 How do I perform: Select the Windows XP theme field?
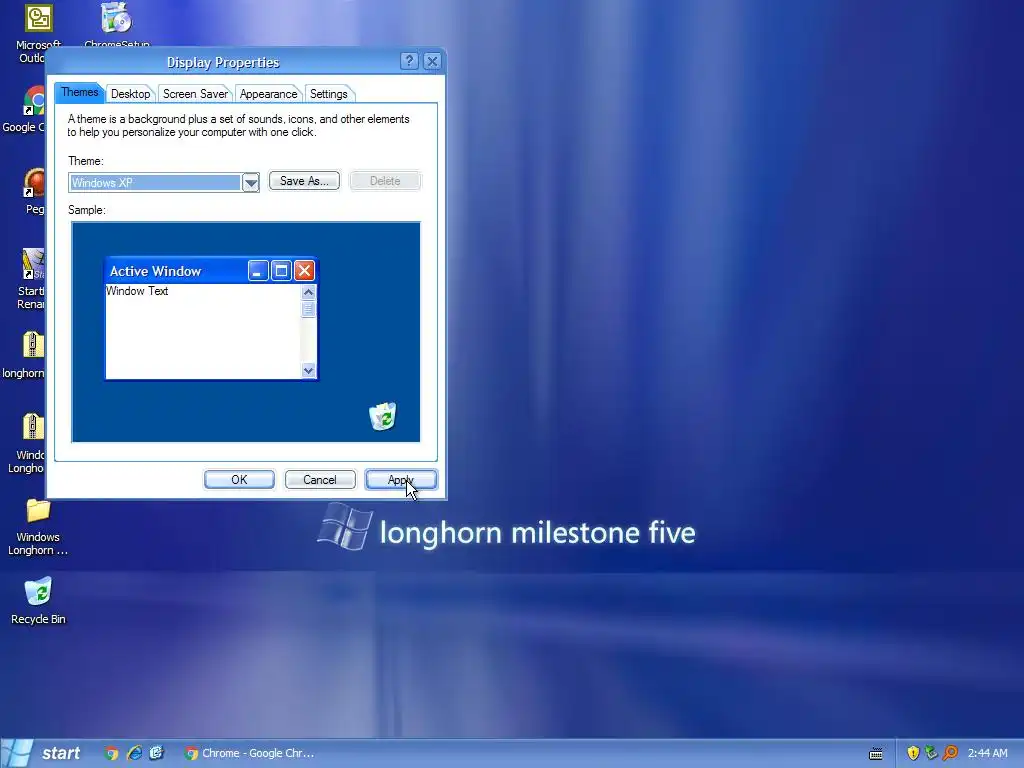(x=155, y=183)
